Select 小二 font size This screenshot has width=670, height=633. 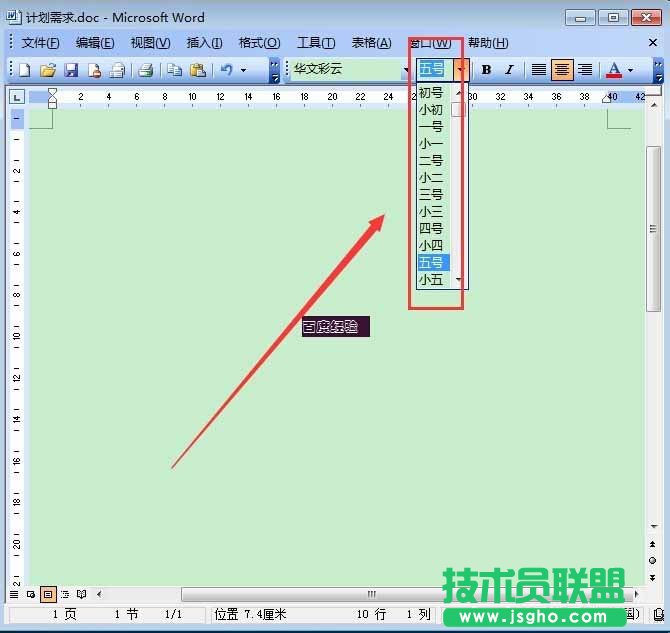click(x=433, y=177)
